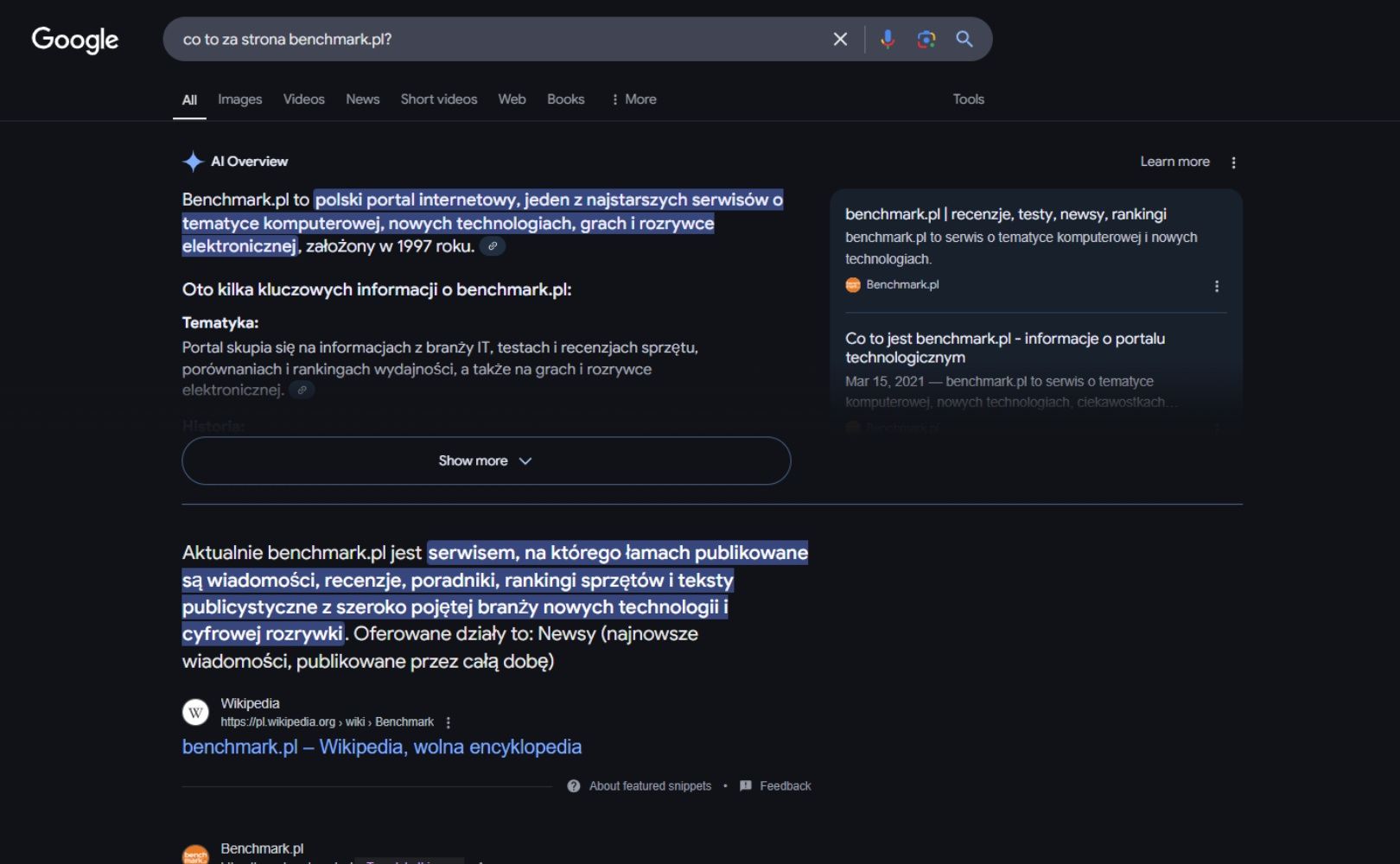This screenshot has width=1400, height=864.
Task: Expand AI Overview with Show more
Action: (x=486, y=461)
